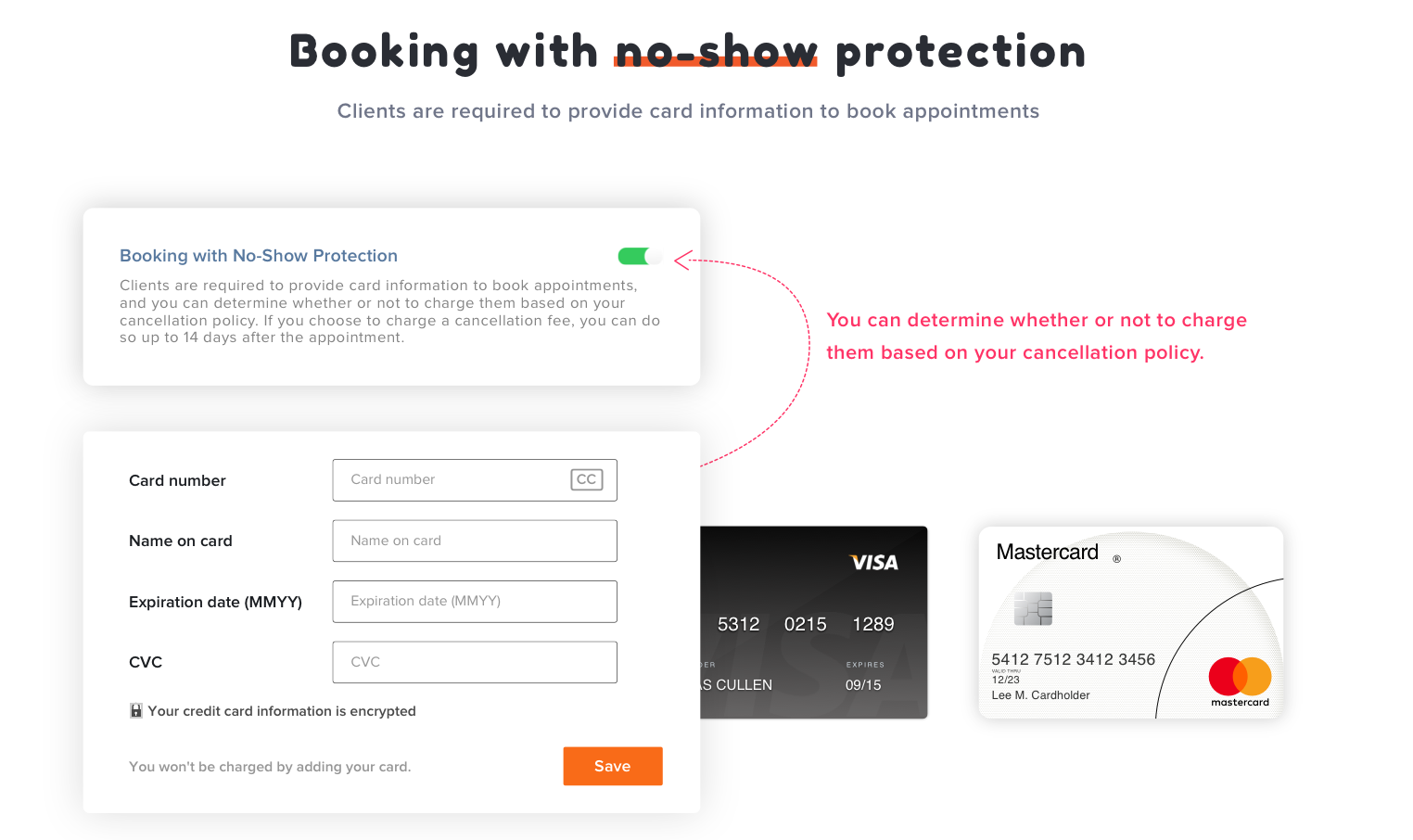Click the VISA logo on black card
This screenshot has height=840, width=1413.
(874, 563)
